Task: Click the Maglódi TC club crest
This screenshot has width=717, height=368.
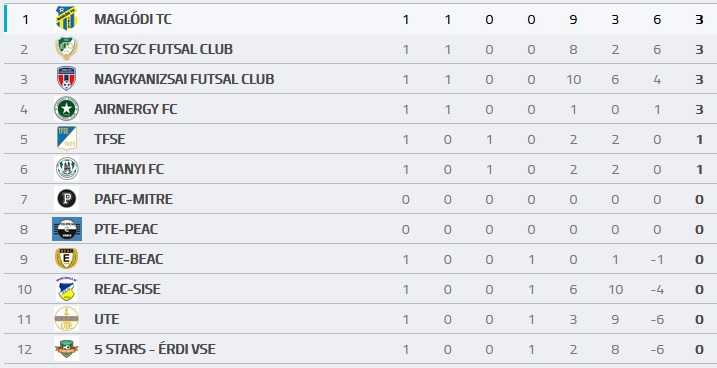Action: 66,19
